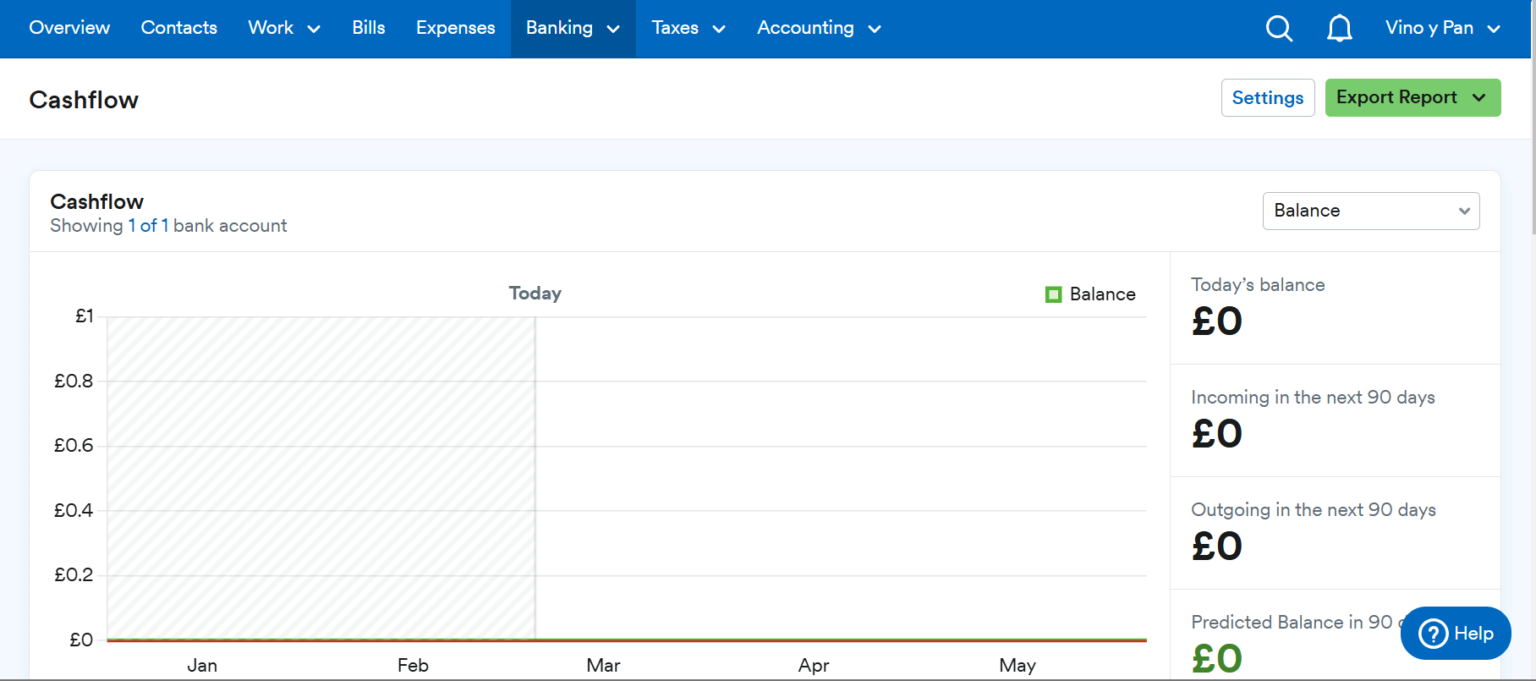1536x681 pixels.
Task: Navigate to Bills
Action: (x=368, y=28)
